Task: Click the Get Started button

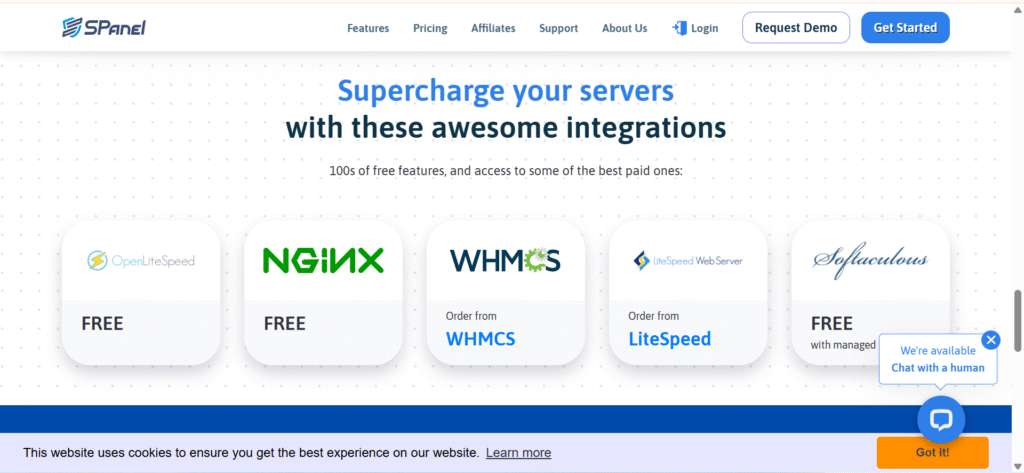Action: coord(904,28)
